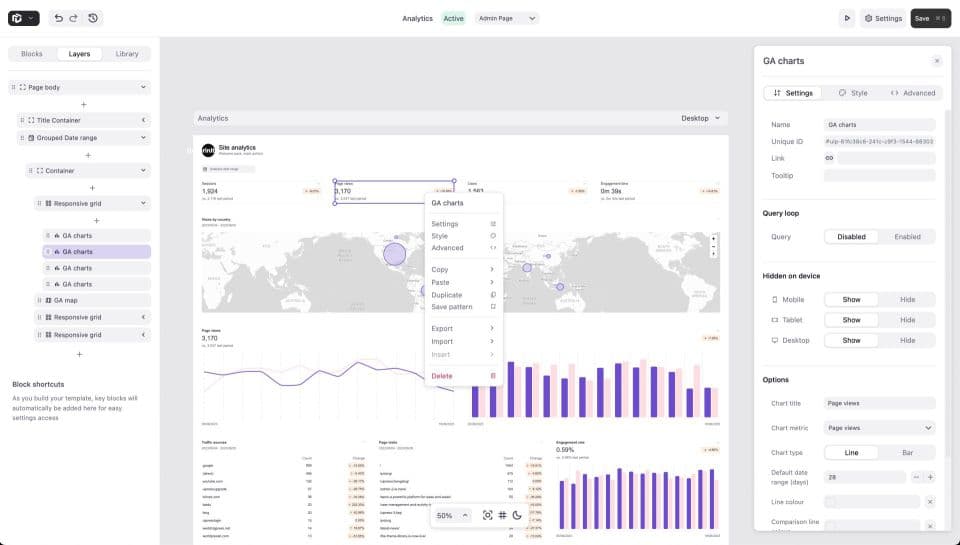960x545 pixels.
Task: Edit the Chart title field
Action: (x=879, y=404)
